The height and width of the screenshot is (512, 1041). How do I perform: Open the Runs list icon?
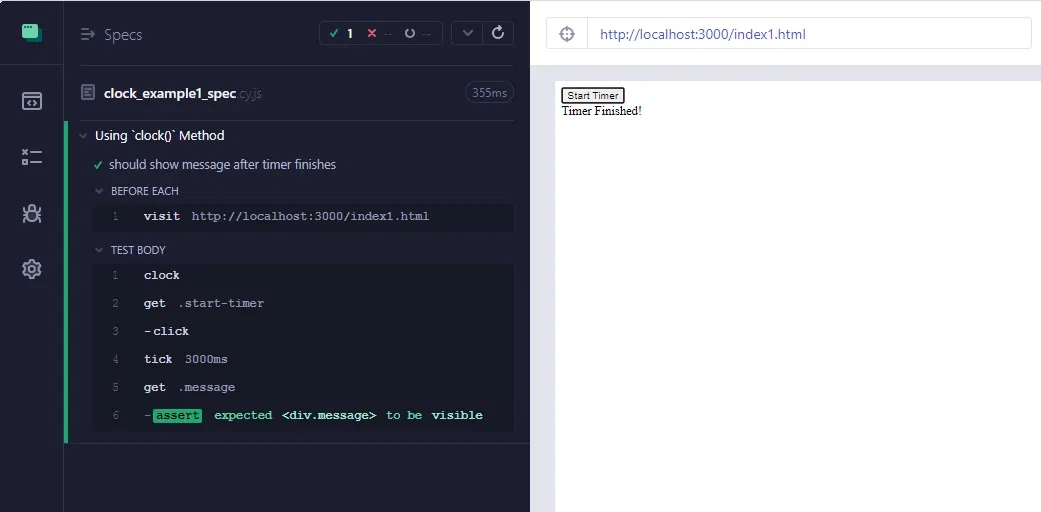[31, 157]
